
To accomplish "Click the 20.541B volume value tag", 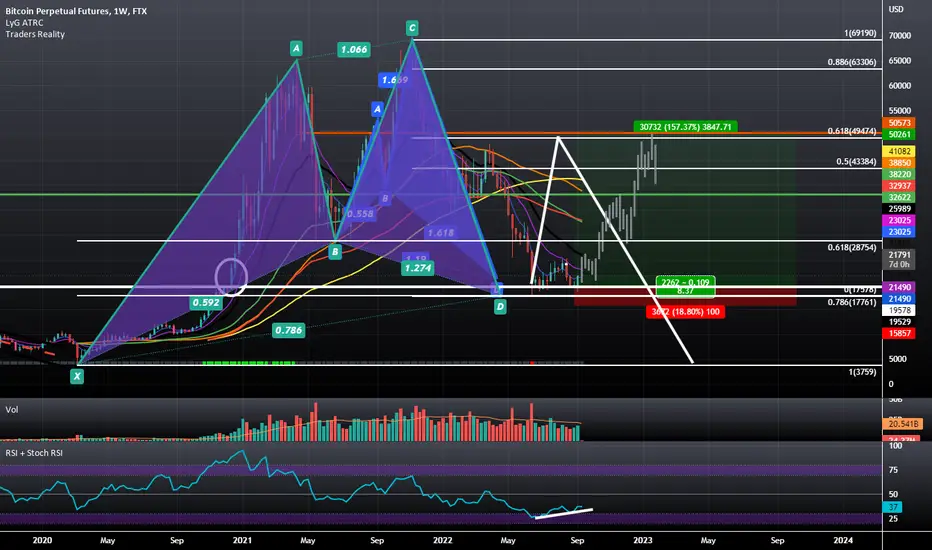I will 903,424.
